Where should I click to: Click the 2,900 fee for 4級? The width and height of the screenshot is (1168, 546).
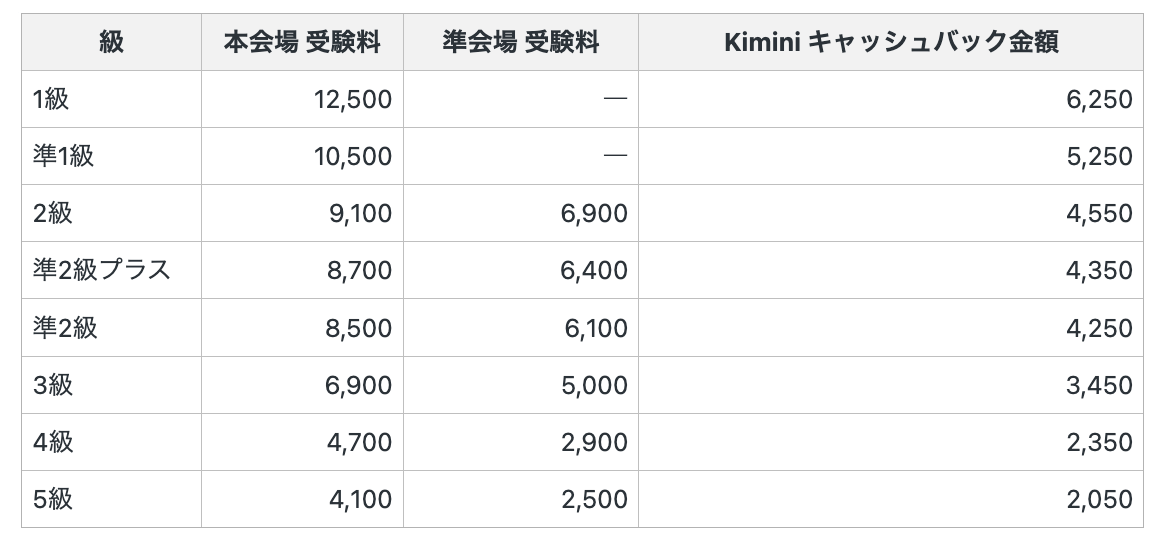pos(595,442)
